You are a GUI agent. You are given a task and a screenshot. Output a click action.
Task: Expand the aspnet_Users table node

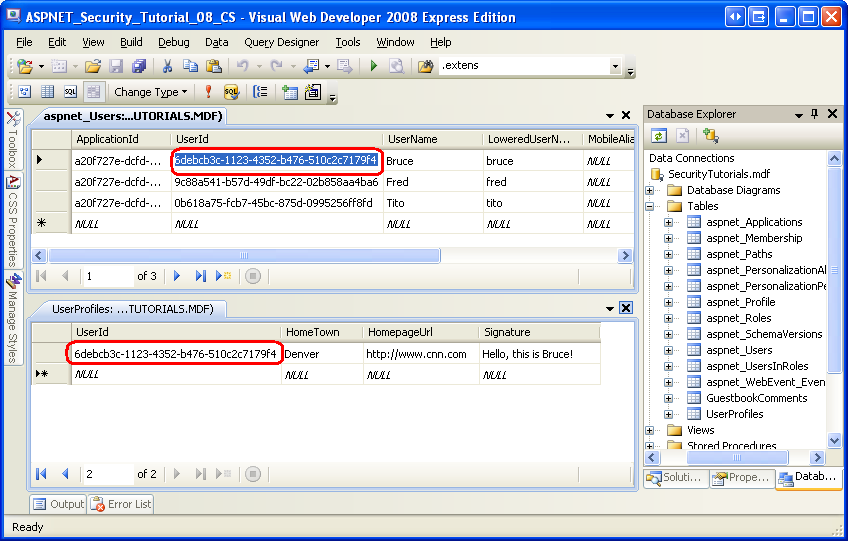[x=668, y=351]
